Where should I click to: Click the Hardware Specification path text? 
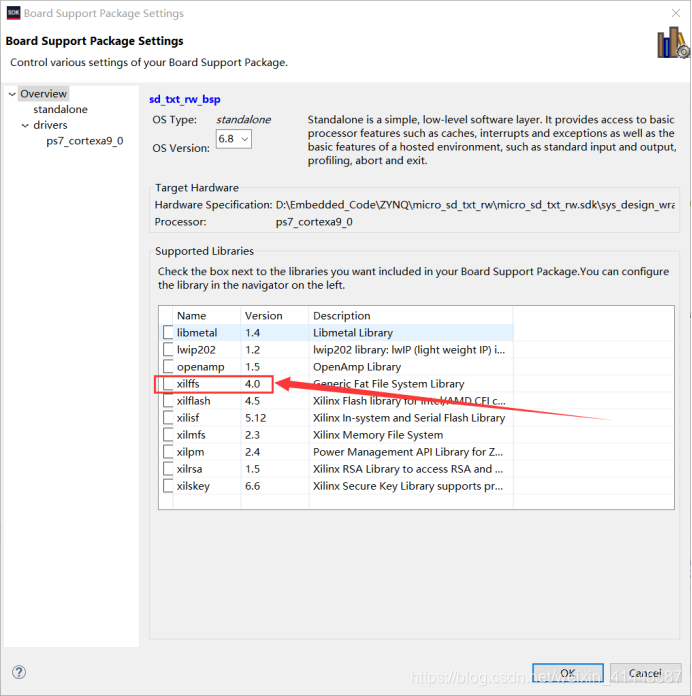coord(475,205)
